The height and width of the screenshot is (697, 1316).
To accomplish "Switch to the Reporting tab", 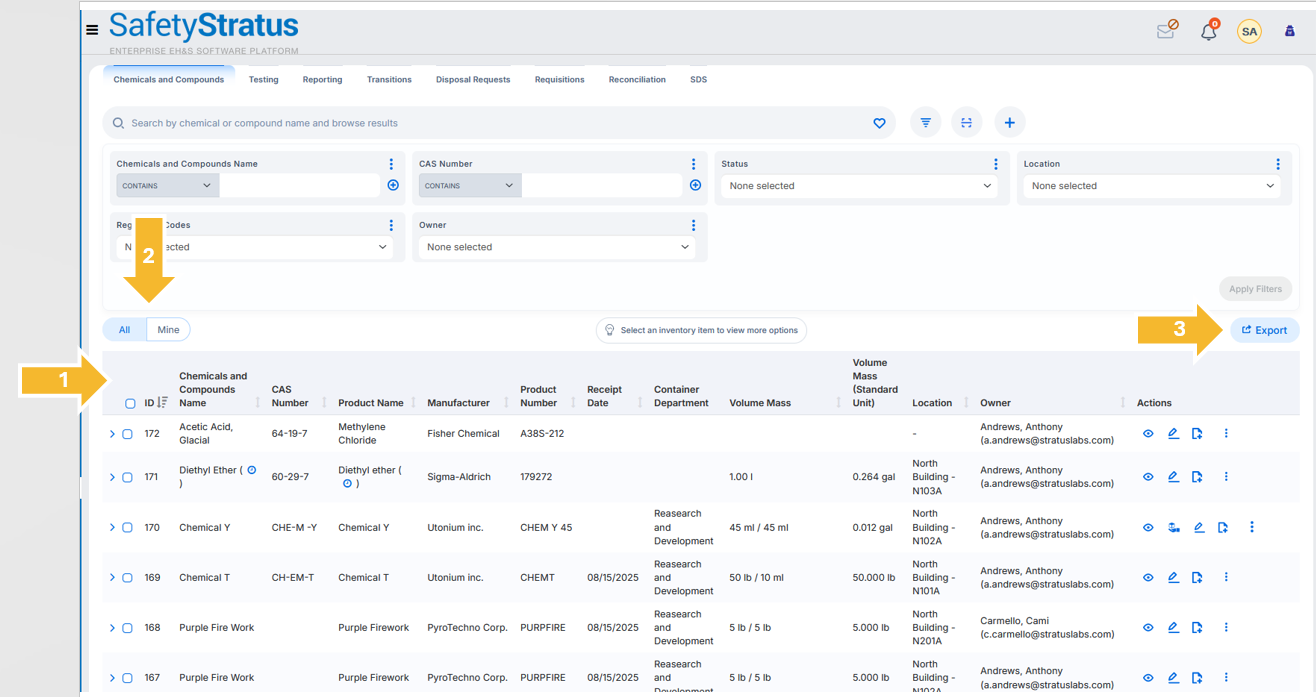I will tap(322, 79).
